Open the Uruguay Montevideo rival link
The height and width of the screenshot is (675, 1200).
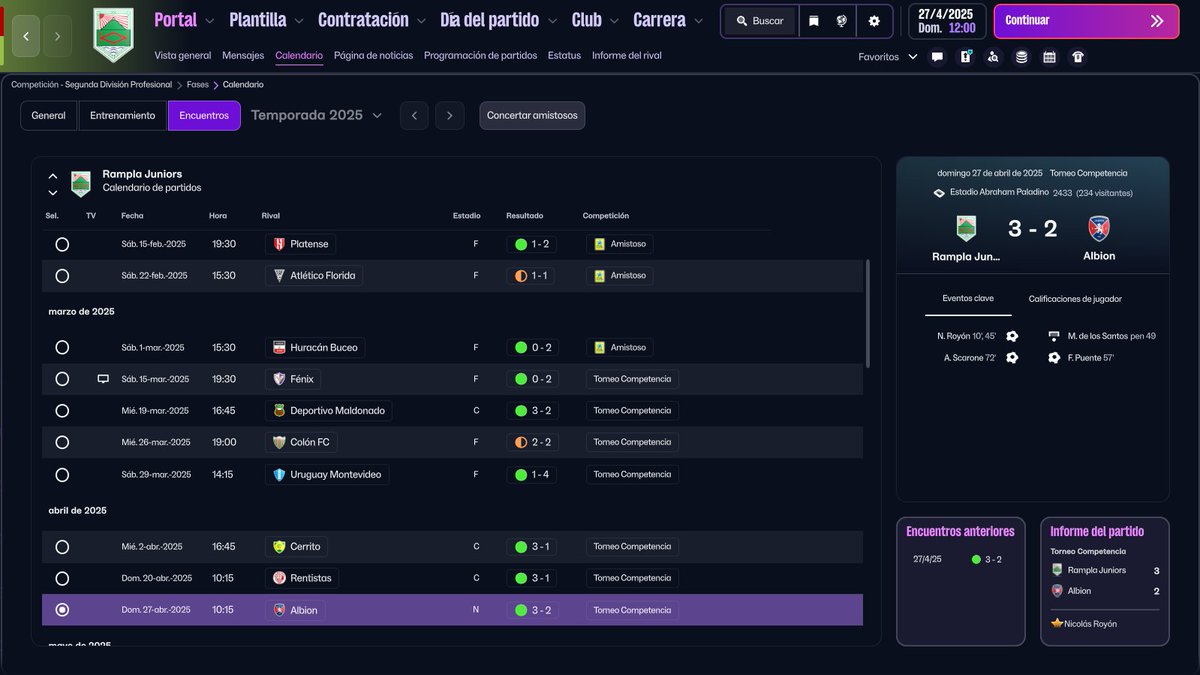(x=327, y=474)
